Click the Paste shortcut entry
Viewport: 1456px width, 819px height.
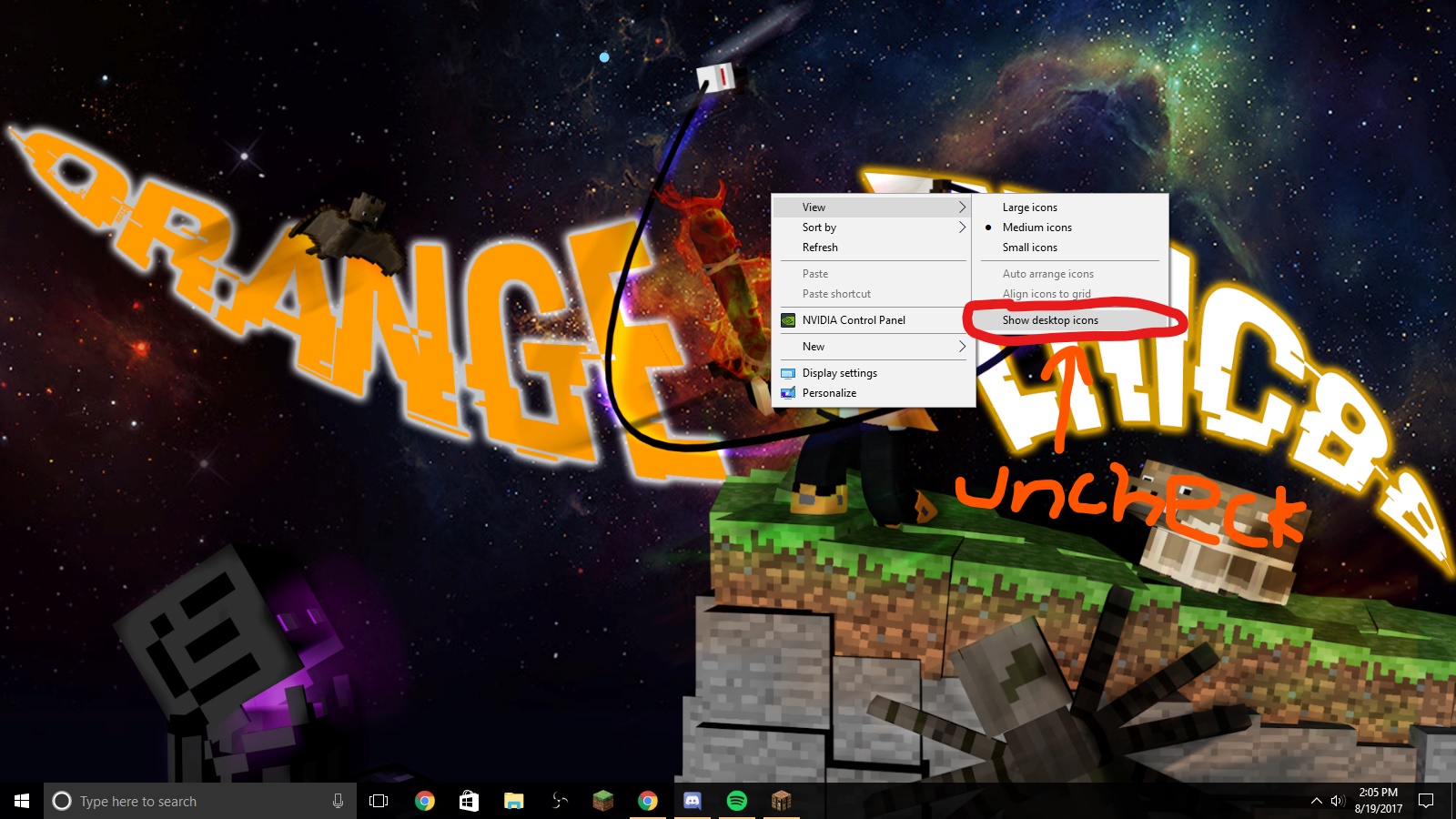point(872,294)
